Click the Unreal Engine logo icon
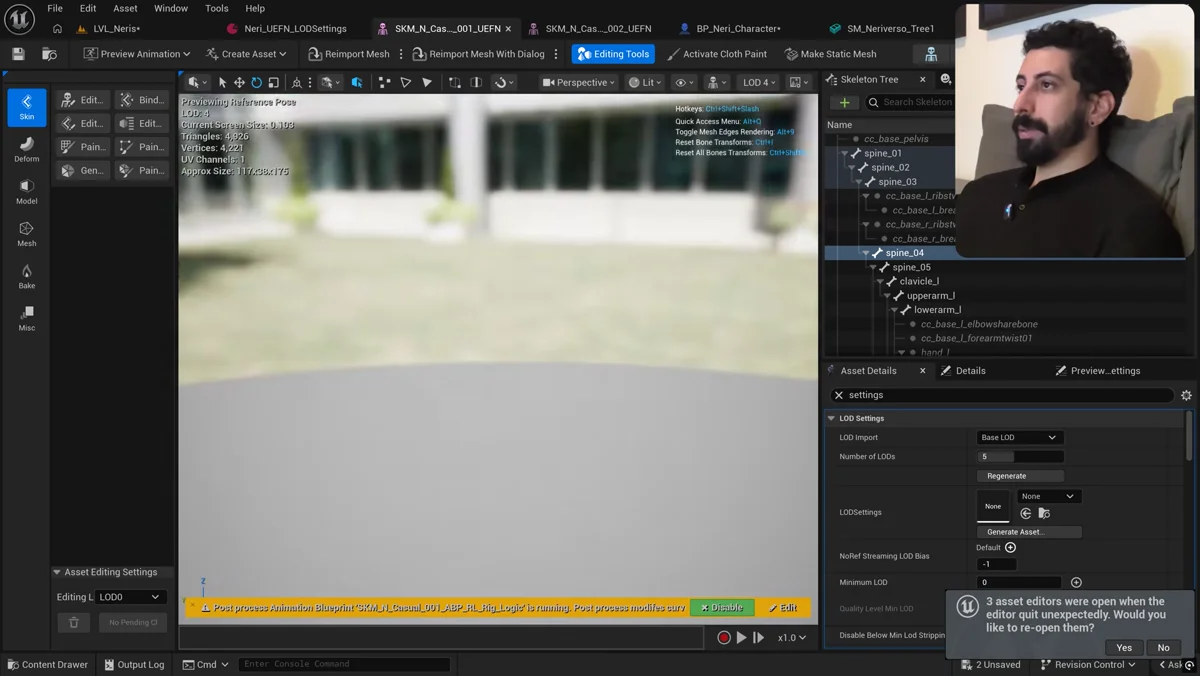 19,19
